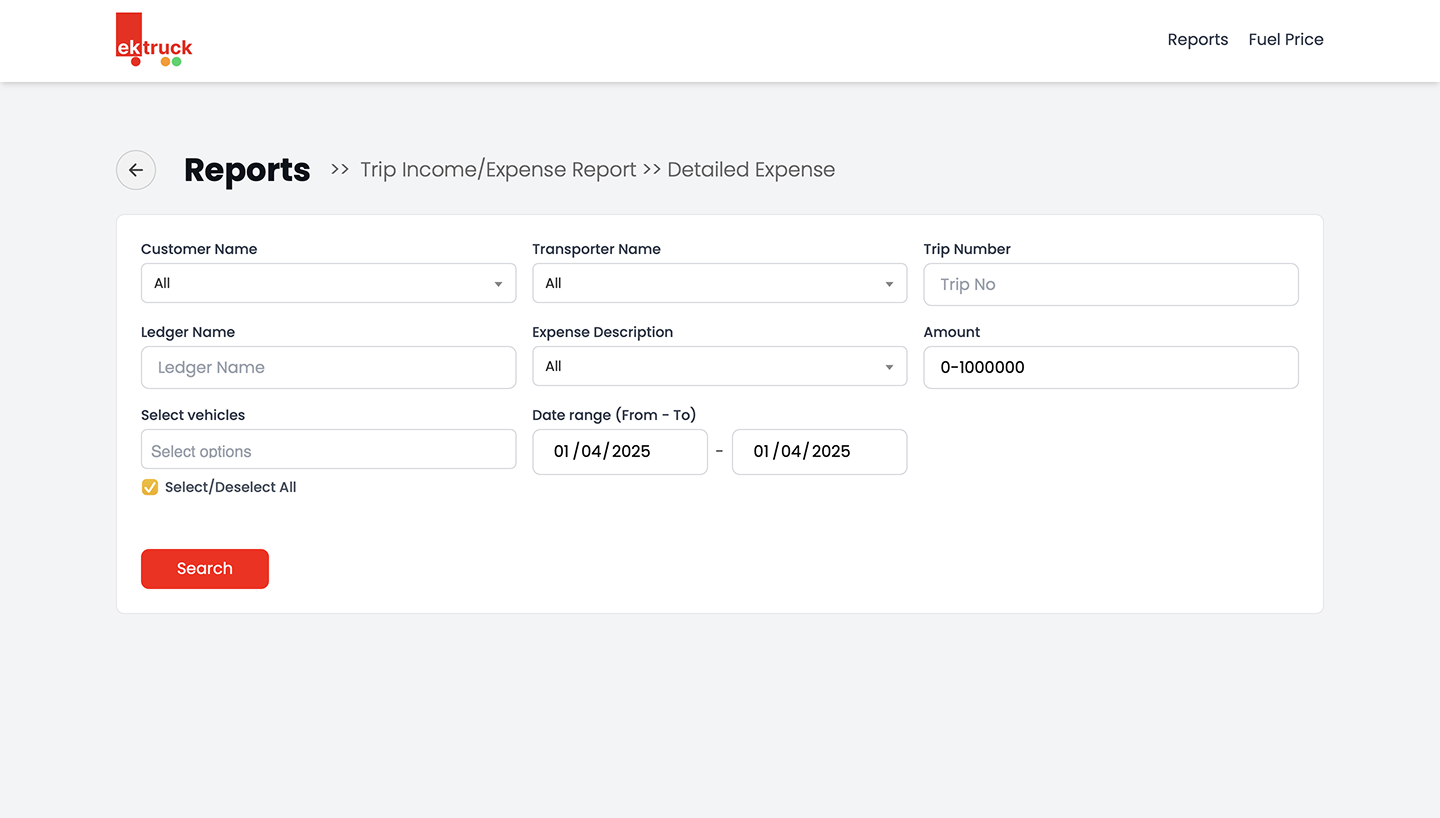The width and height of the screenshot is (1440, 818).
Task: Open the Select vehicles options box
Action: (328, 450)
